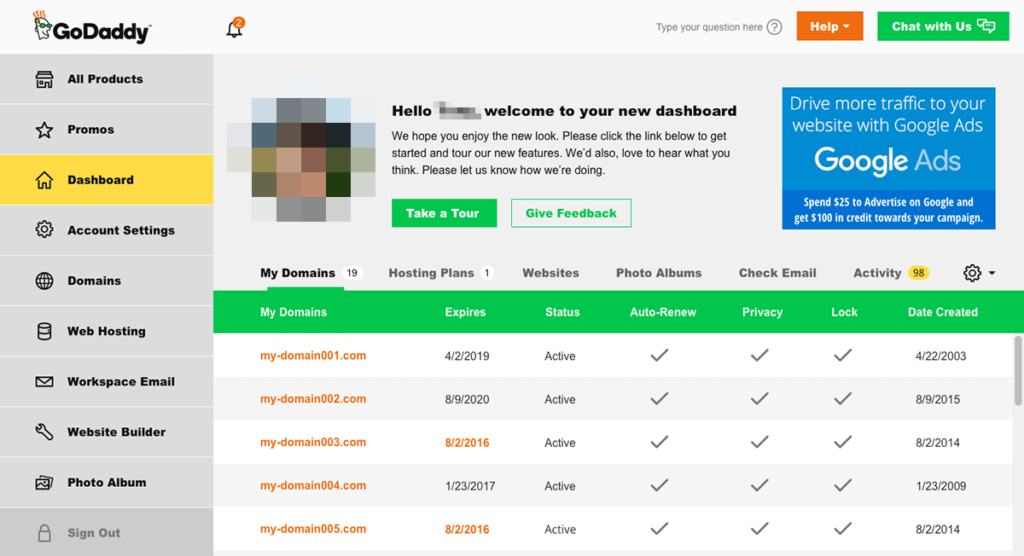Click the All Products storefront icon

click(44, 79)
